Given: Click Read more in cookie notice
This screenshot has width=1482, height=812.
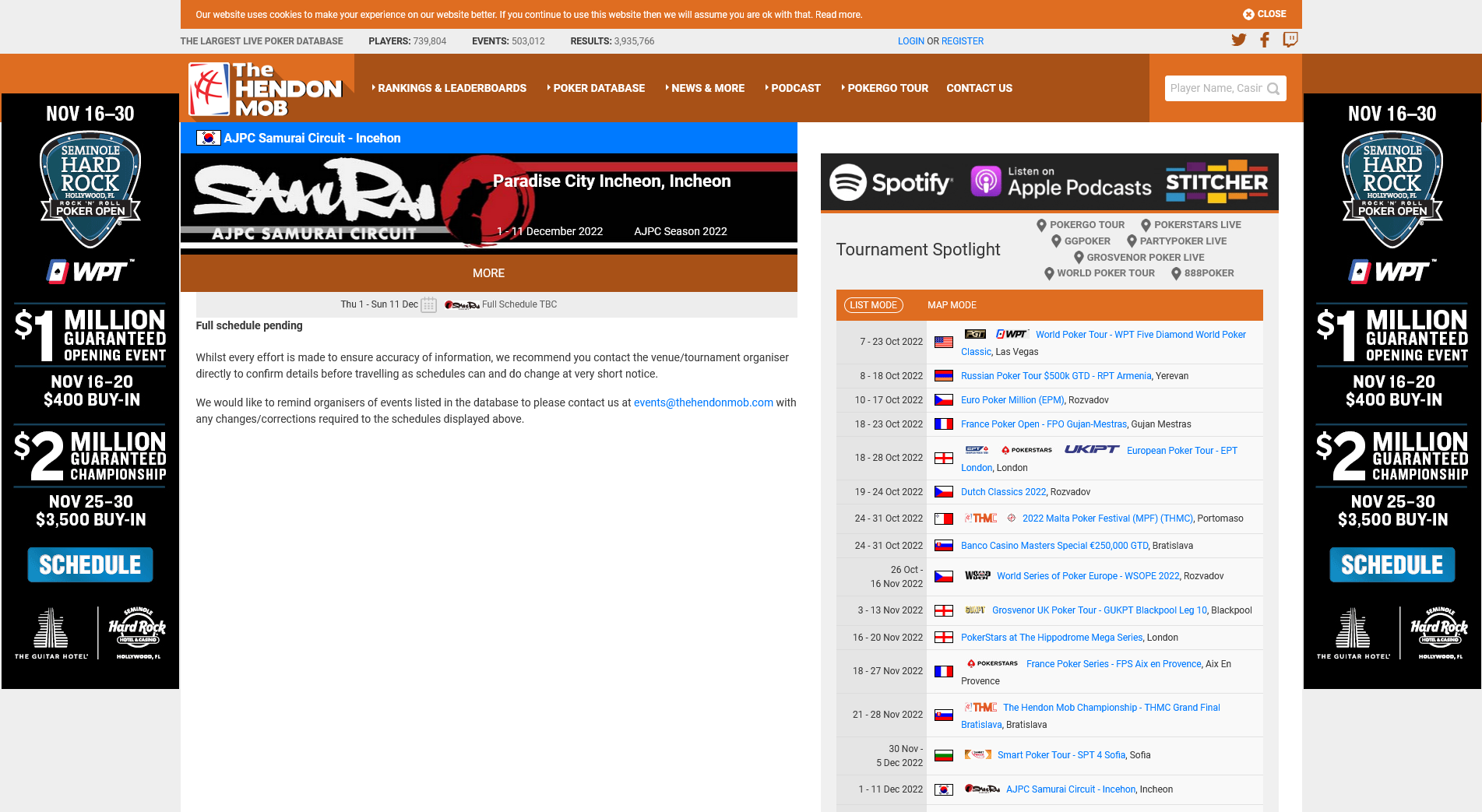Looking at the screenshot, I should tap(838, 15).
